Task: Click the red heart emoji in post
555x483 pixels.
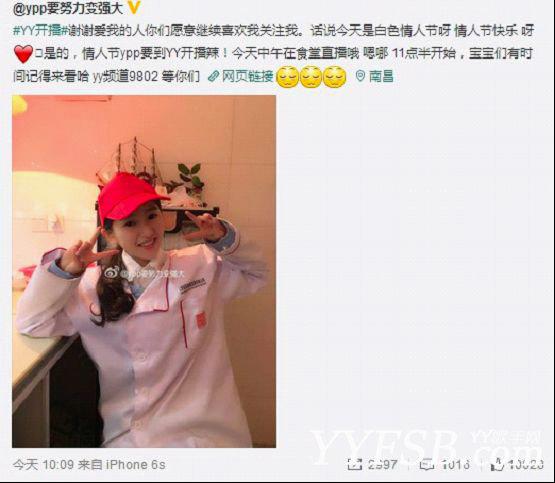Action: pyautogui.click(x=24, y=54)
